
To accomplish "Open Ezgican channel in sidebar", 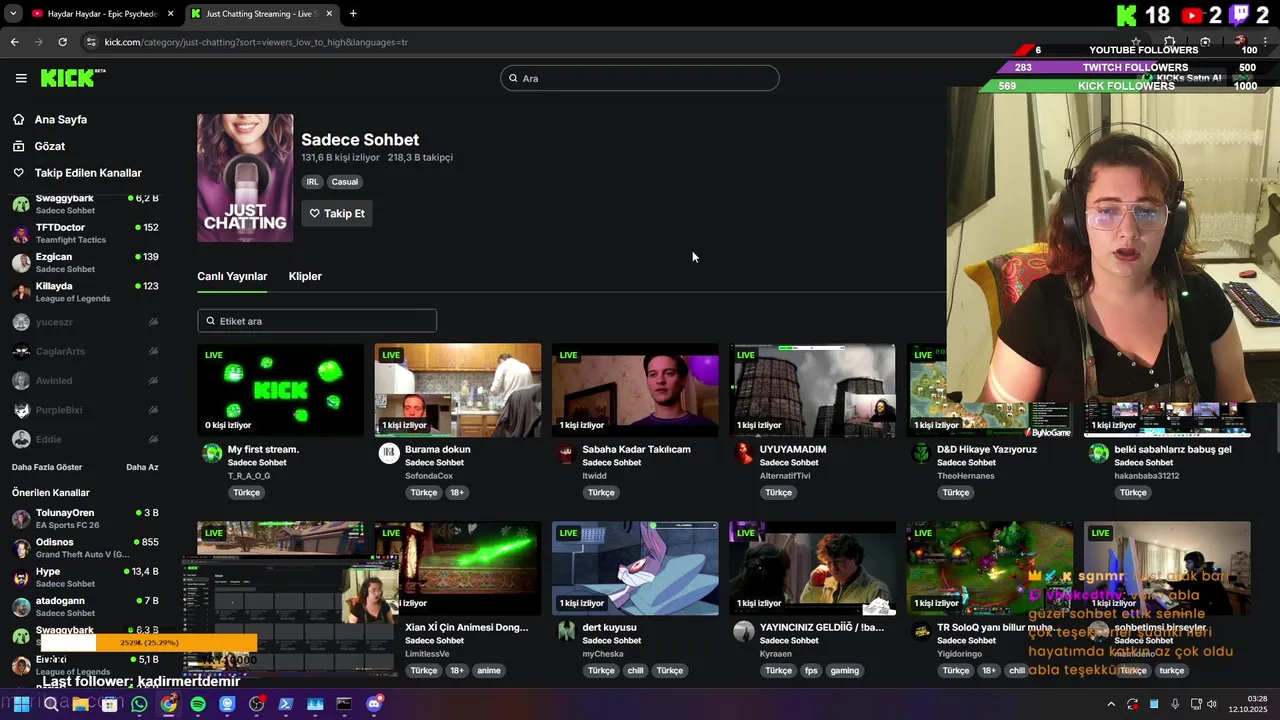I will (85, 262).
